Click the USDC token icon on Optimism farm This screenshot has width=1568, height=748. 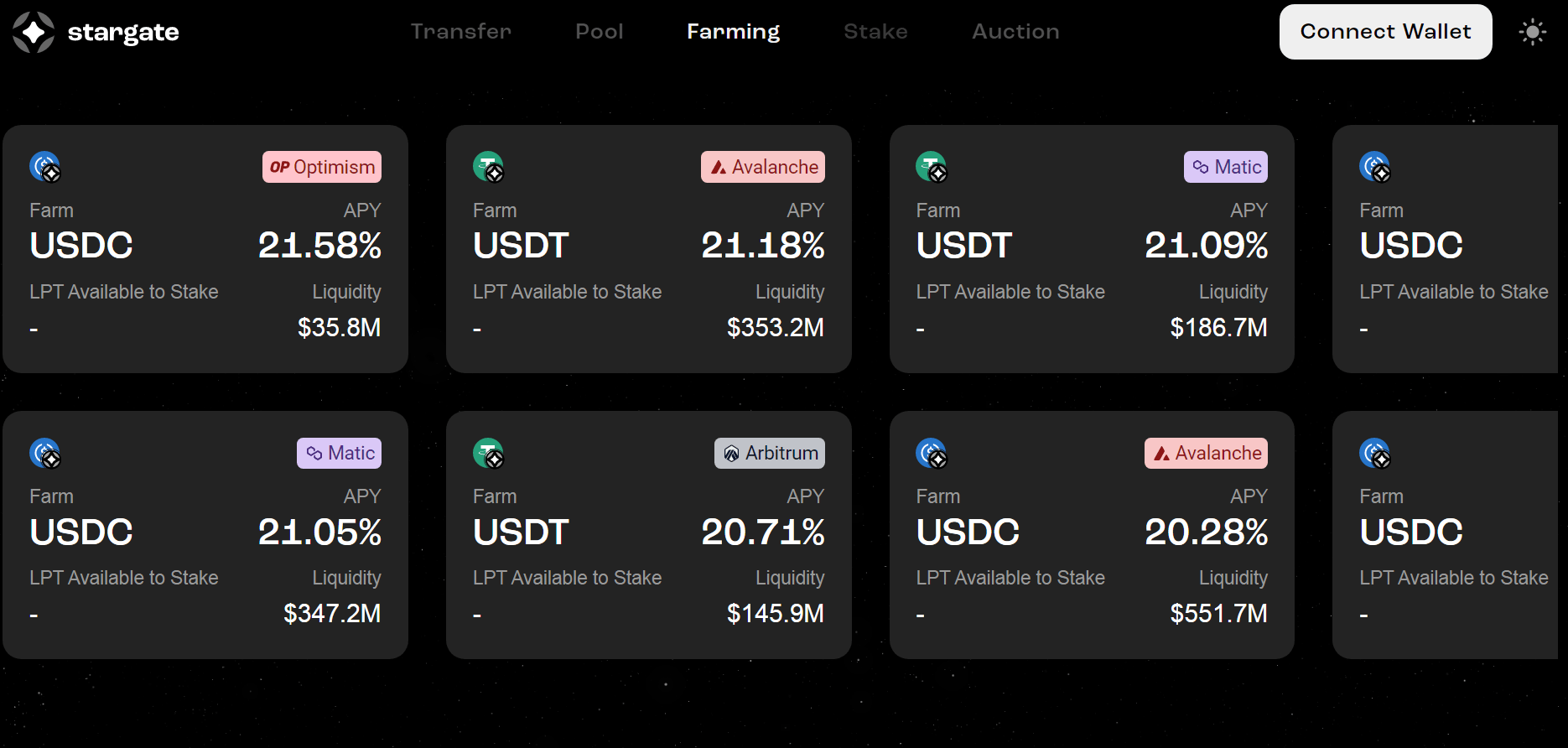(x=44, y=165)
